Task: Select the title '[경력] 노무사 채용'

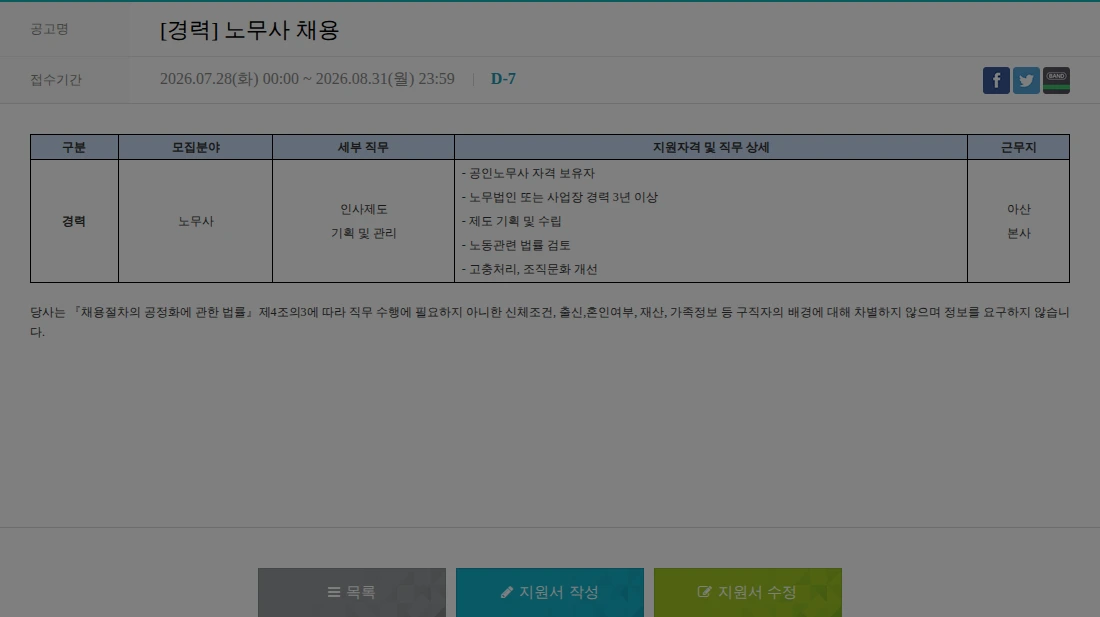Action: click(250, 30)
